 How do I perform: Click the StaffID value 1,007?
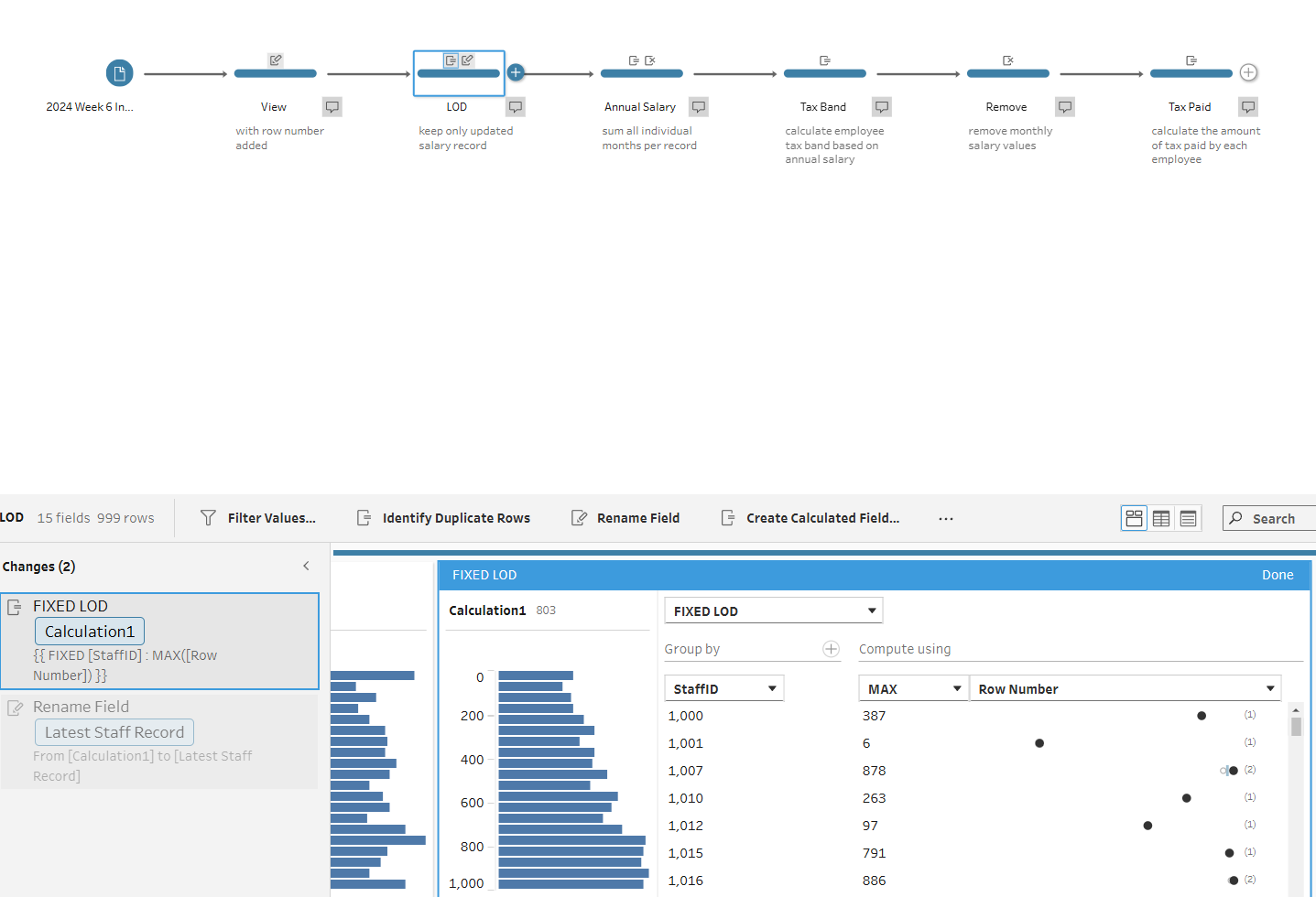[686, 771]
